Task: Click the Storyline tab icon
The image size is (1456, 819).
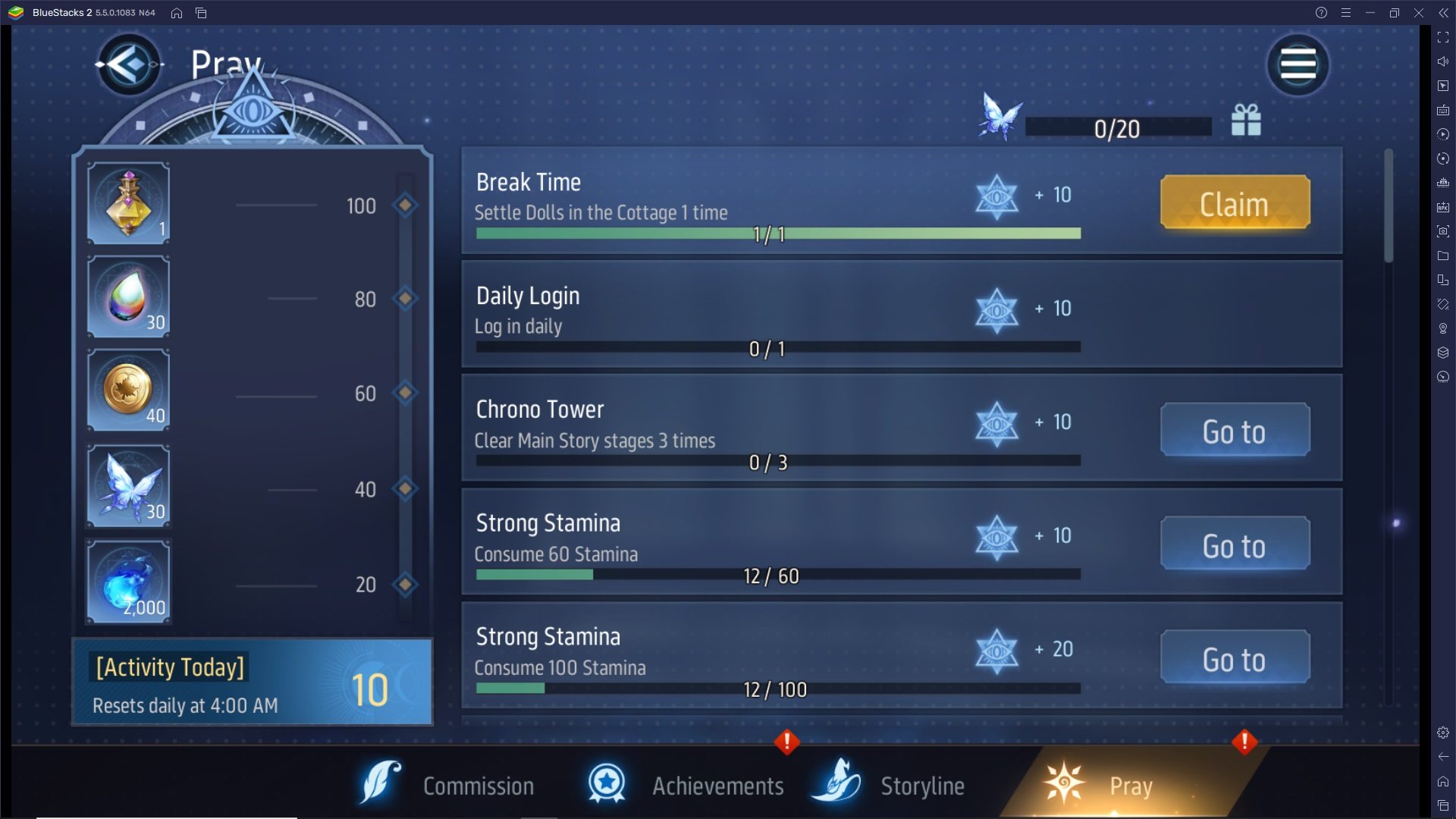Action: [x=839, y=783]
